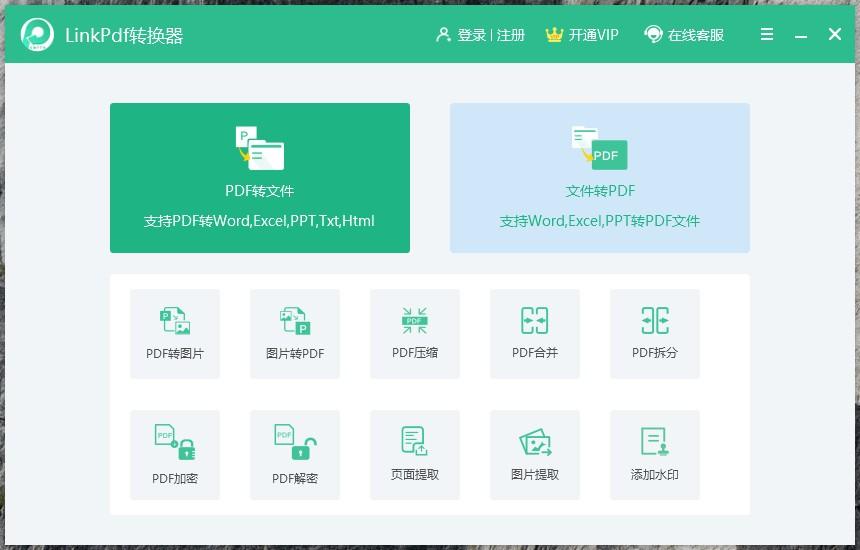Click the PDF拆分 split icon
860x550 pixels.
pos(655,320)
